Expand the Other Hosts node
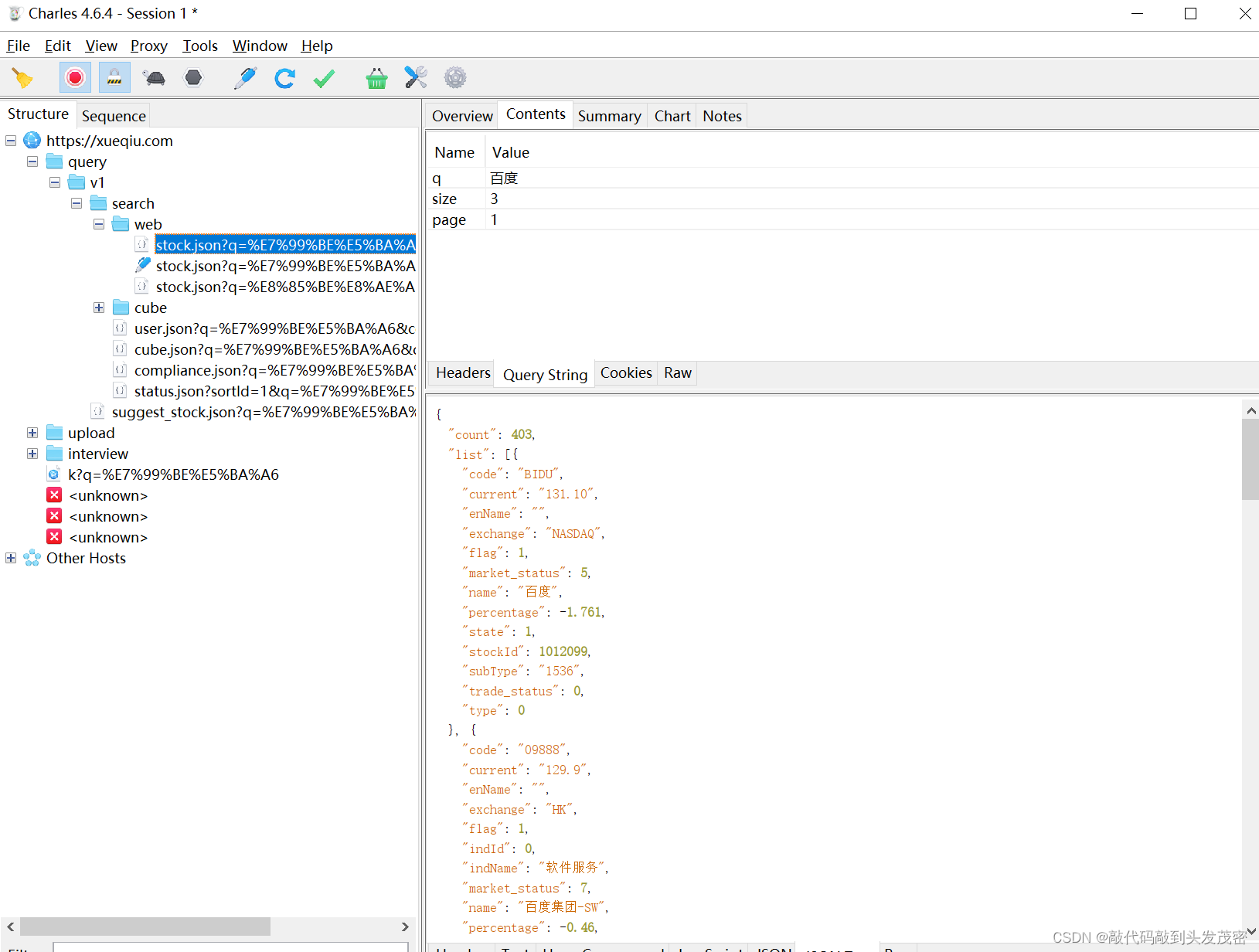 pyautogui.click(x=11, y=558)
